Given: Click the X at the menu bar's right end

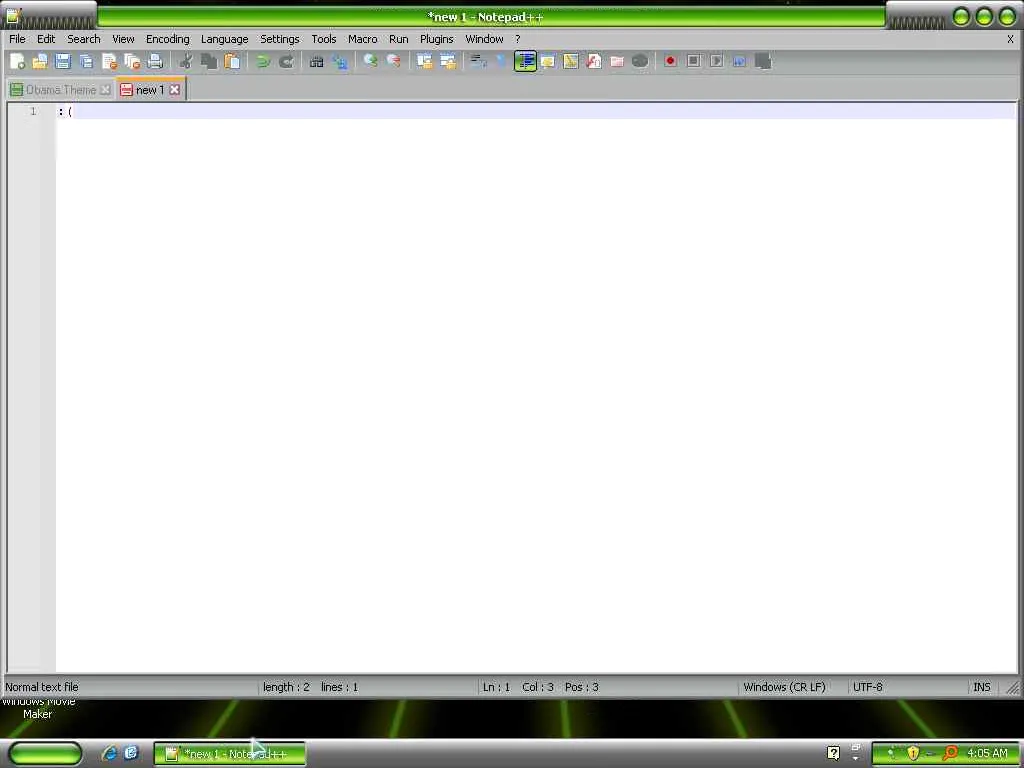Looking at the screenshot, I should point(1010,39).
